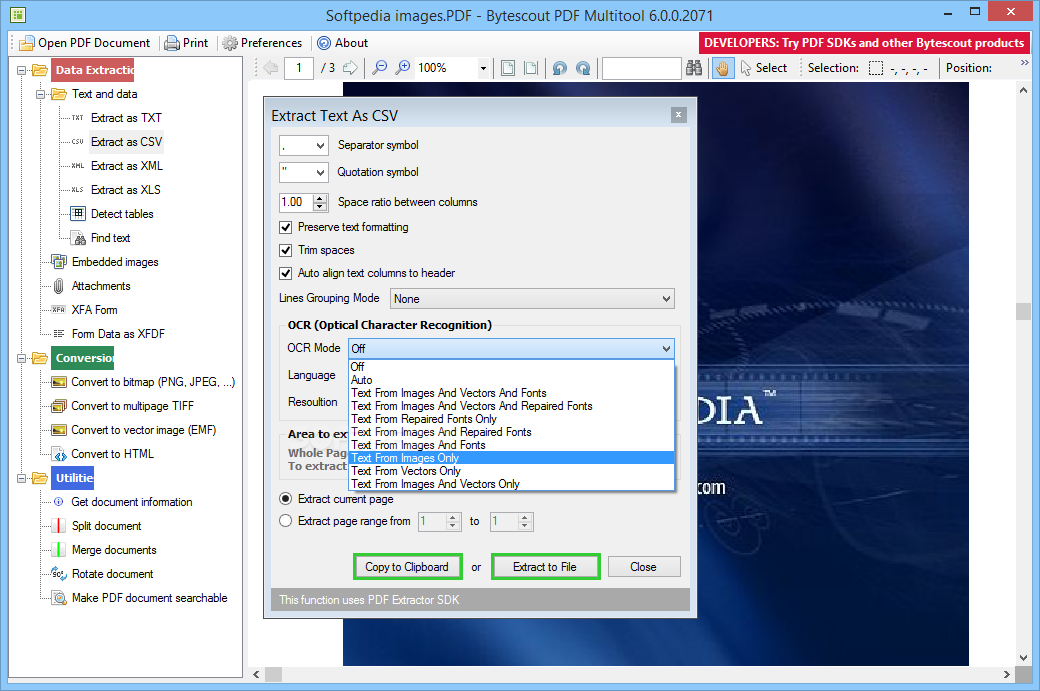Toggle Auto align text columns checkbox
The width and height of the screenshot is (1040, 691).
286,273
